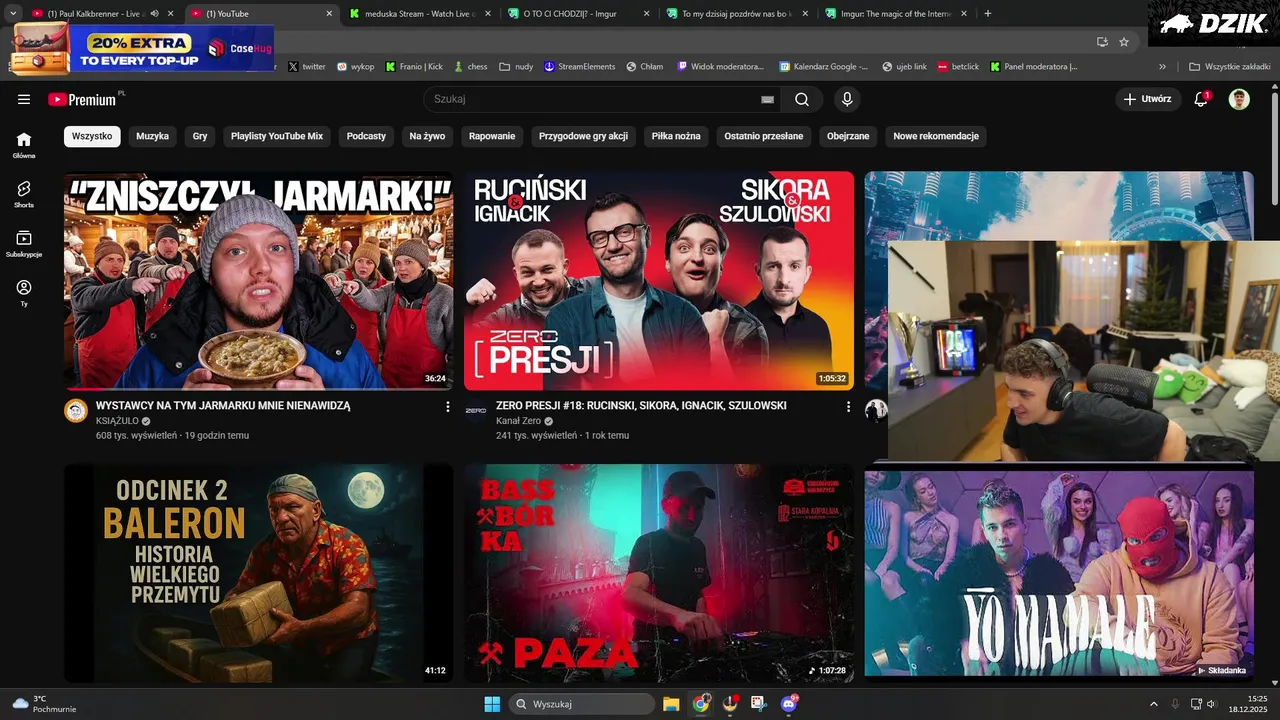Open the Franio | Kick bookmark
The width and height of the screenshot is (1280, 720).
click(414, 67)
